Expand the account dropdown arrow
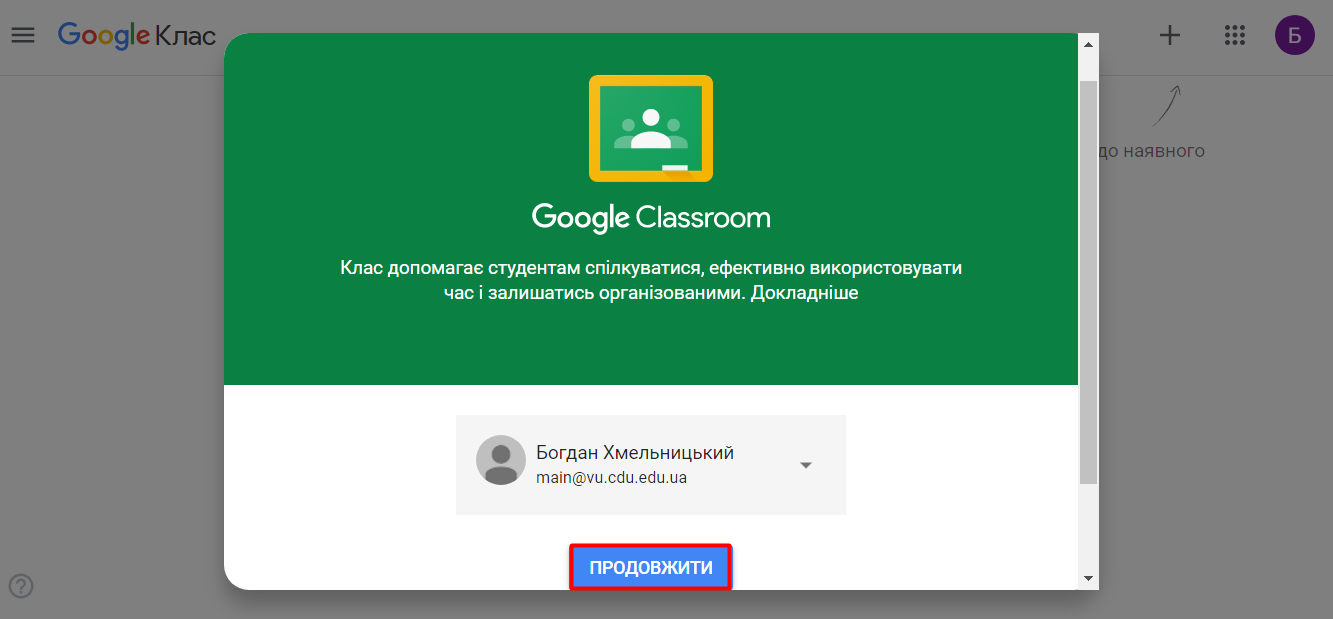The image size is (1333, 619). coord(806,465)
